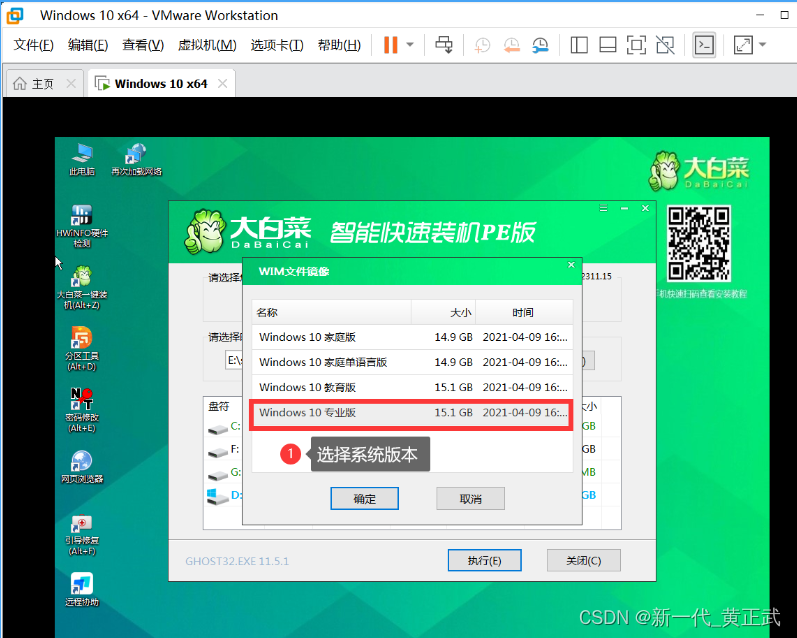Open snapshot manager wrench icon
The image size is (797, 638).
click(x=540, y=45)
